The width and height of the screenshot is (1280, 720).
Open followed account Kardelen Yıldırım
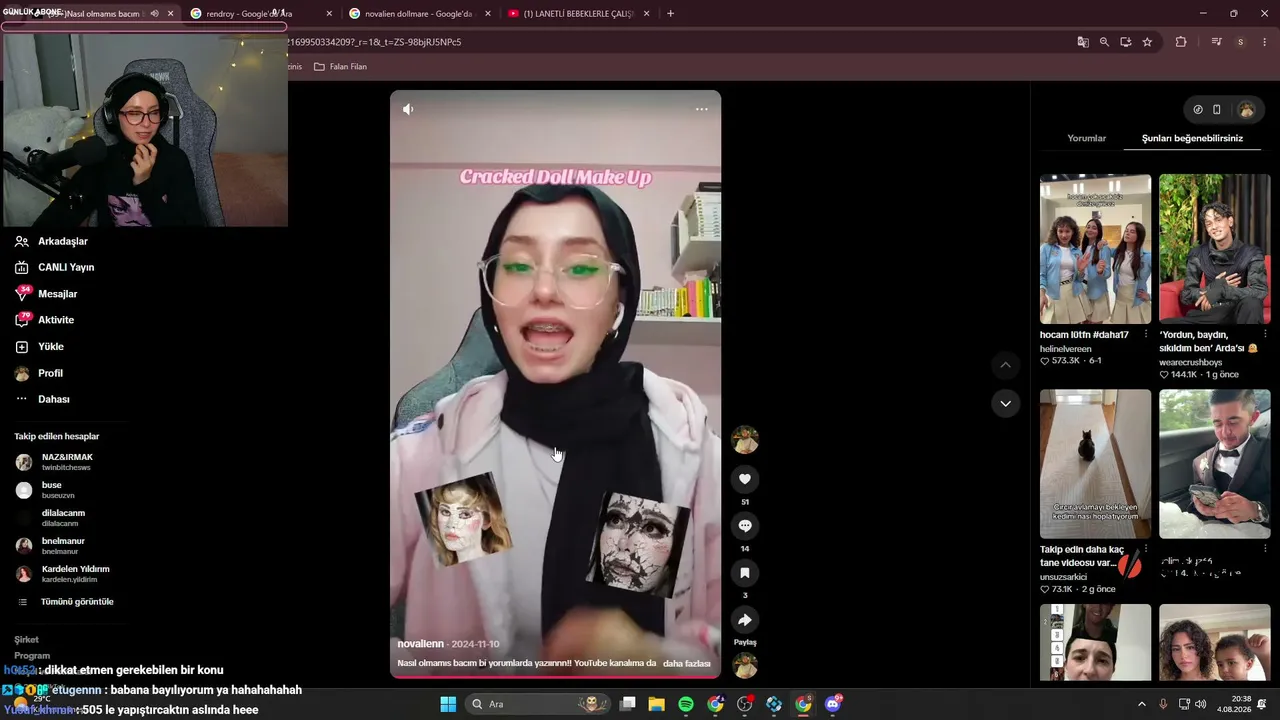75,574
